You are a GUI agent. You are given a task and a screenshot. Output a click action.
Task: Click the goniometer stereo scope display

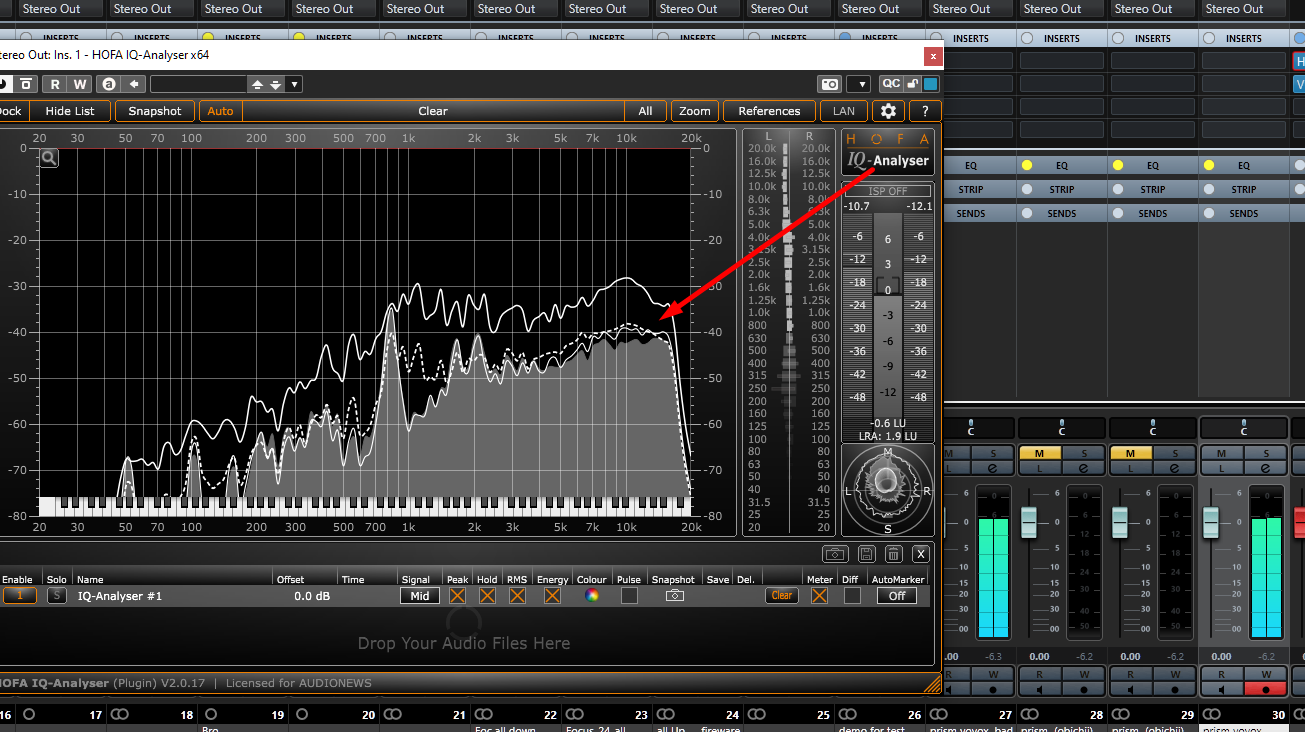[887, 489]
